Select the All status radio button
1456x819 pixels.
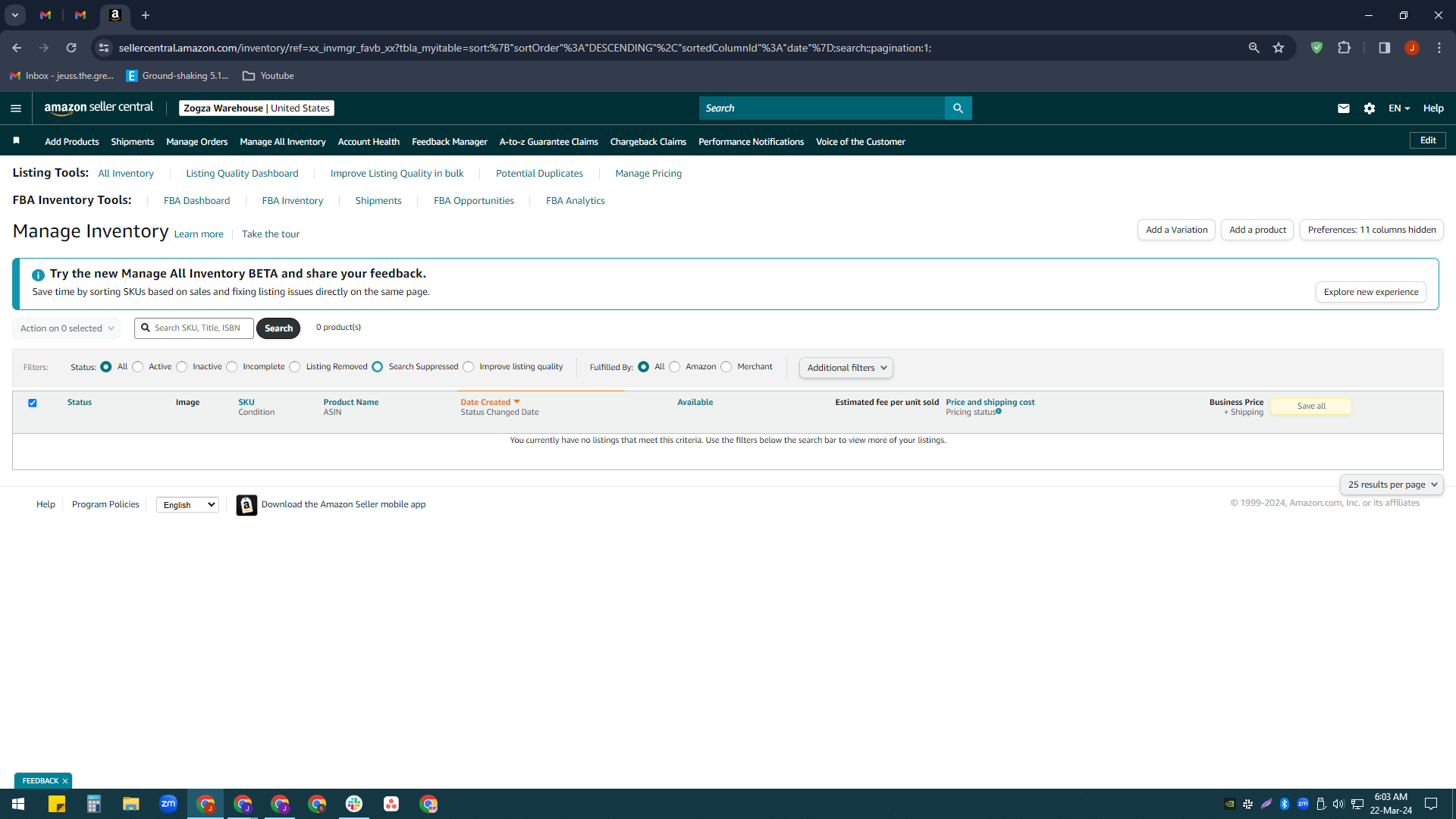[x=106, y=367]
